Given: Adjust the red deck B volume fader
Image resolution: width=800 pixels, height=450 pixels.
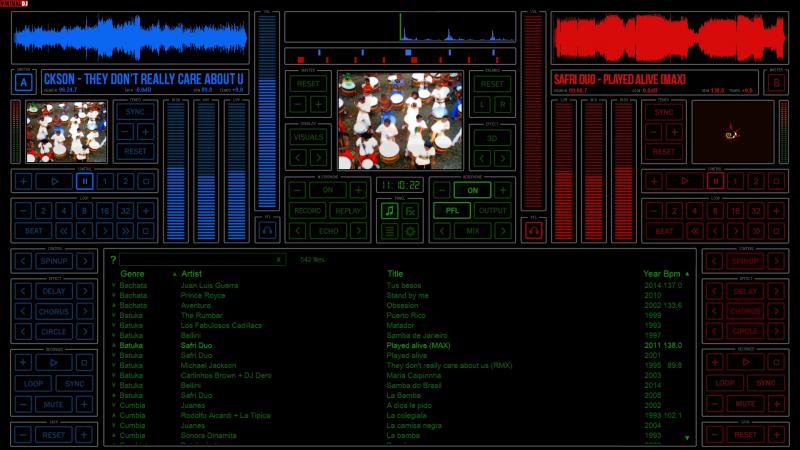Looking at the screenshot, I should click(x=533, y=112).
